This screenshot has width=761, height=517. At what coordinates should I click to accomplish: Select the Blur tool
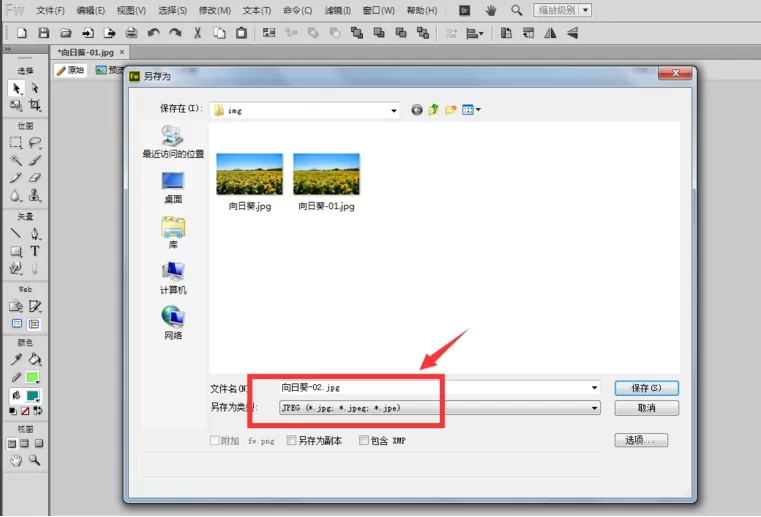pos(16,195)
